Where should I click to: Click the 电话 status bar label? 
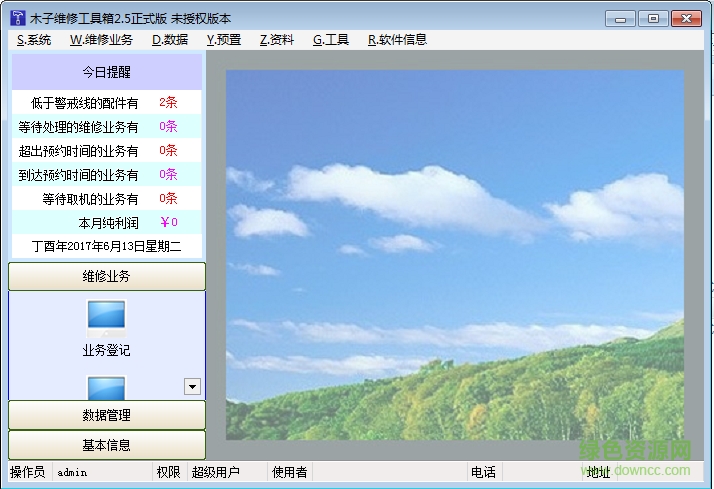pos(484,472)
